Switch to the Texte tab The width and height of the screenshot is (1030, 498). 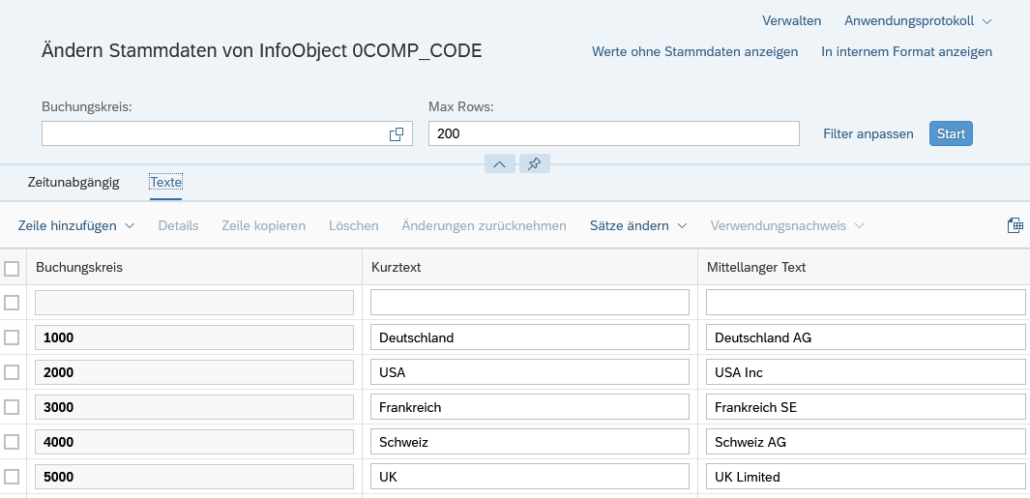tap(166, 182)
